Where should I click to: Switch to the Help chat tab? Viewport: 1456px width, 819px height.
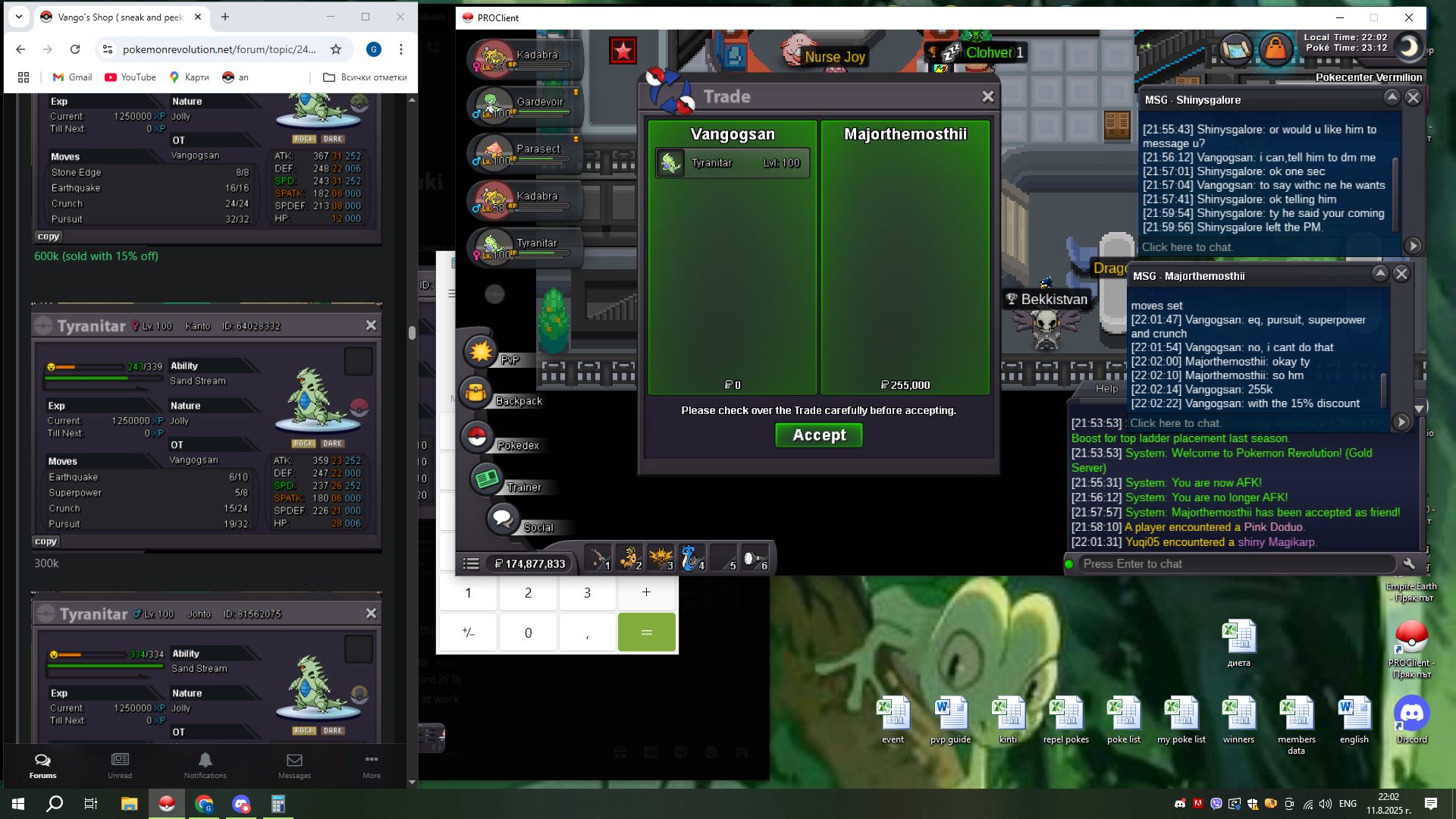[1106, 388]
